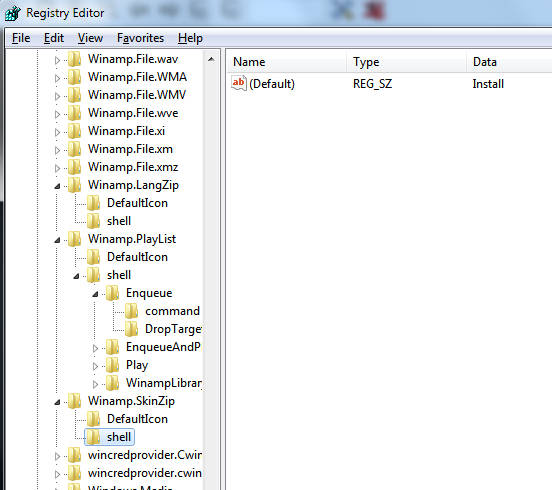Click the EnqueueAndP folder icon
The width and height of the screenshot is (552, 490).
point(113,347)
